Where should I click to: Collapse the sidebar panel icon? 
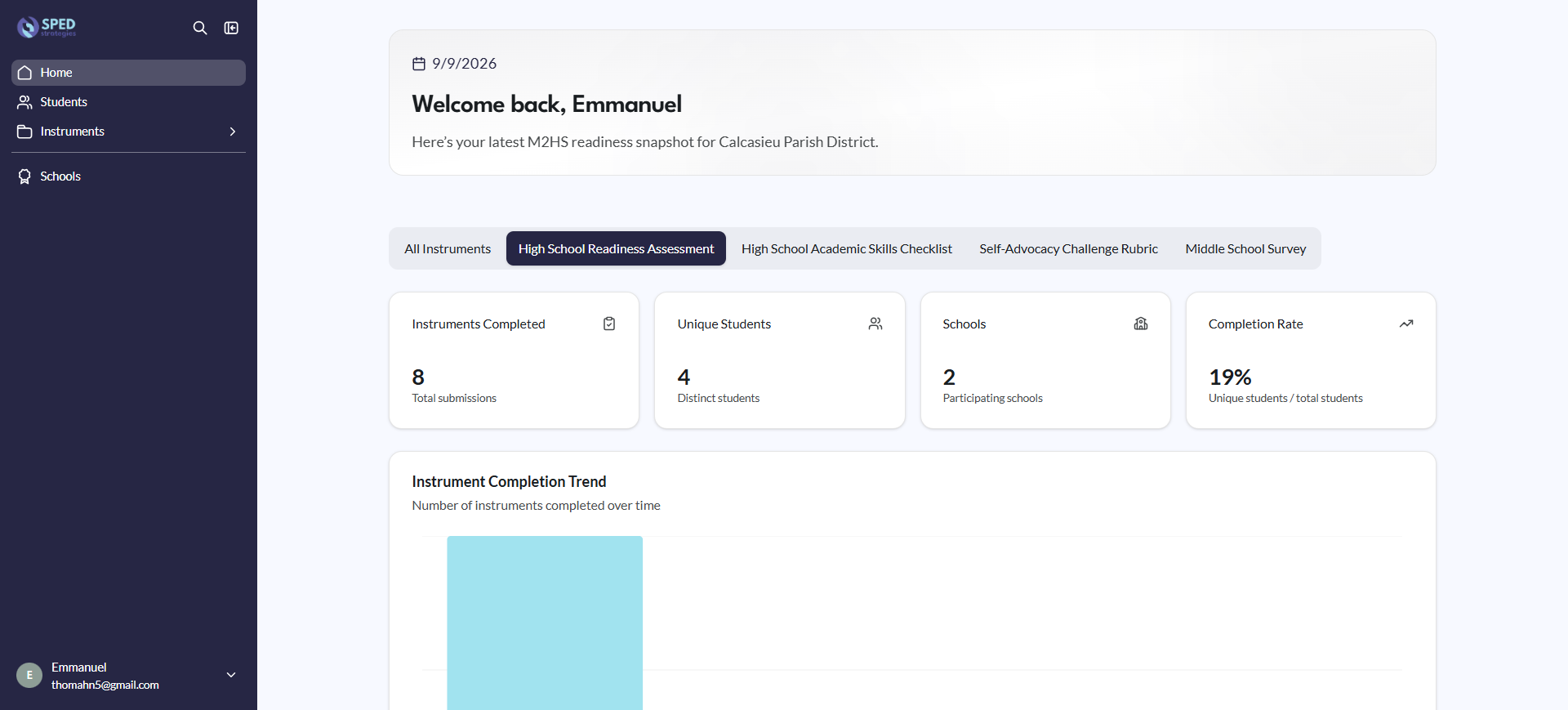tap(231, 28)
